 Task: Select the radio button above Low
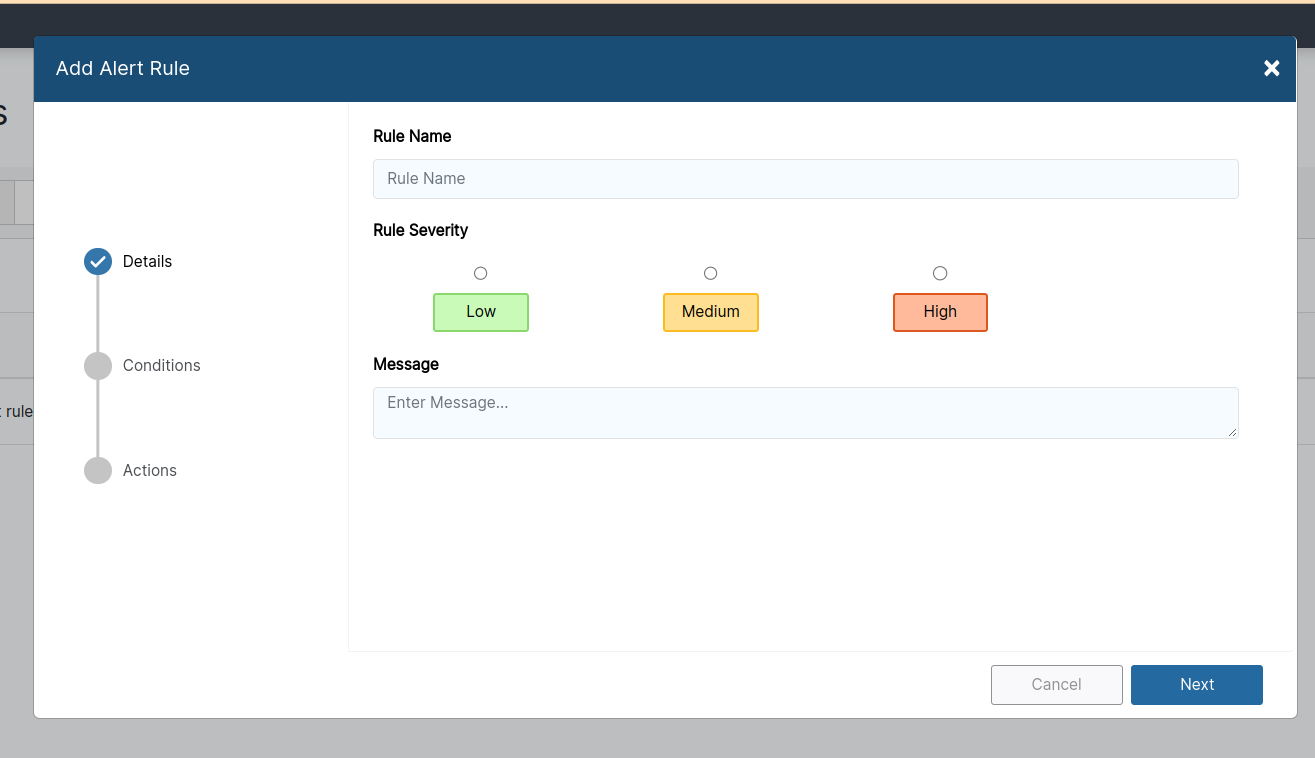480,272
